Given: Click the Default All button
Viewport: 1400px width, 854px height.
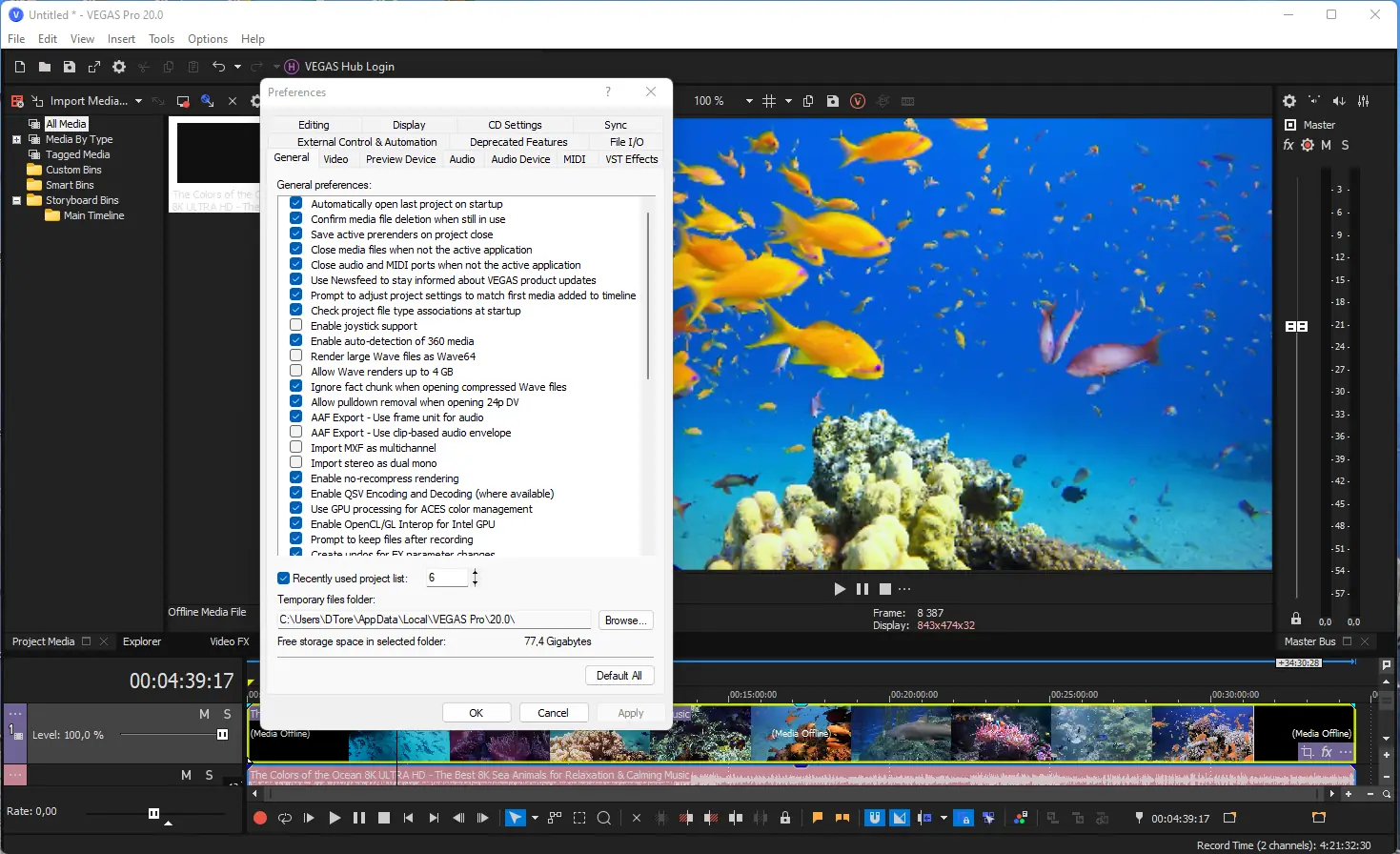Looking at the screenshot, I should pos(619,676).
